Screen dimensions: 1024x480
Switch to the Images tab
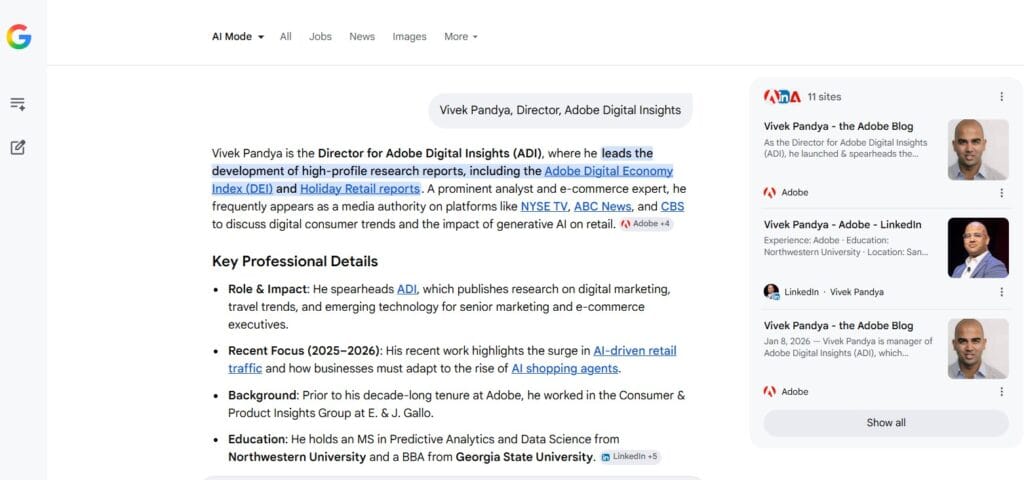click(x=409, y=37)
